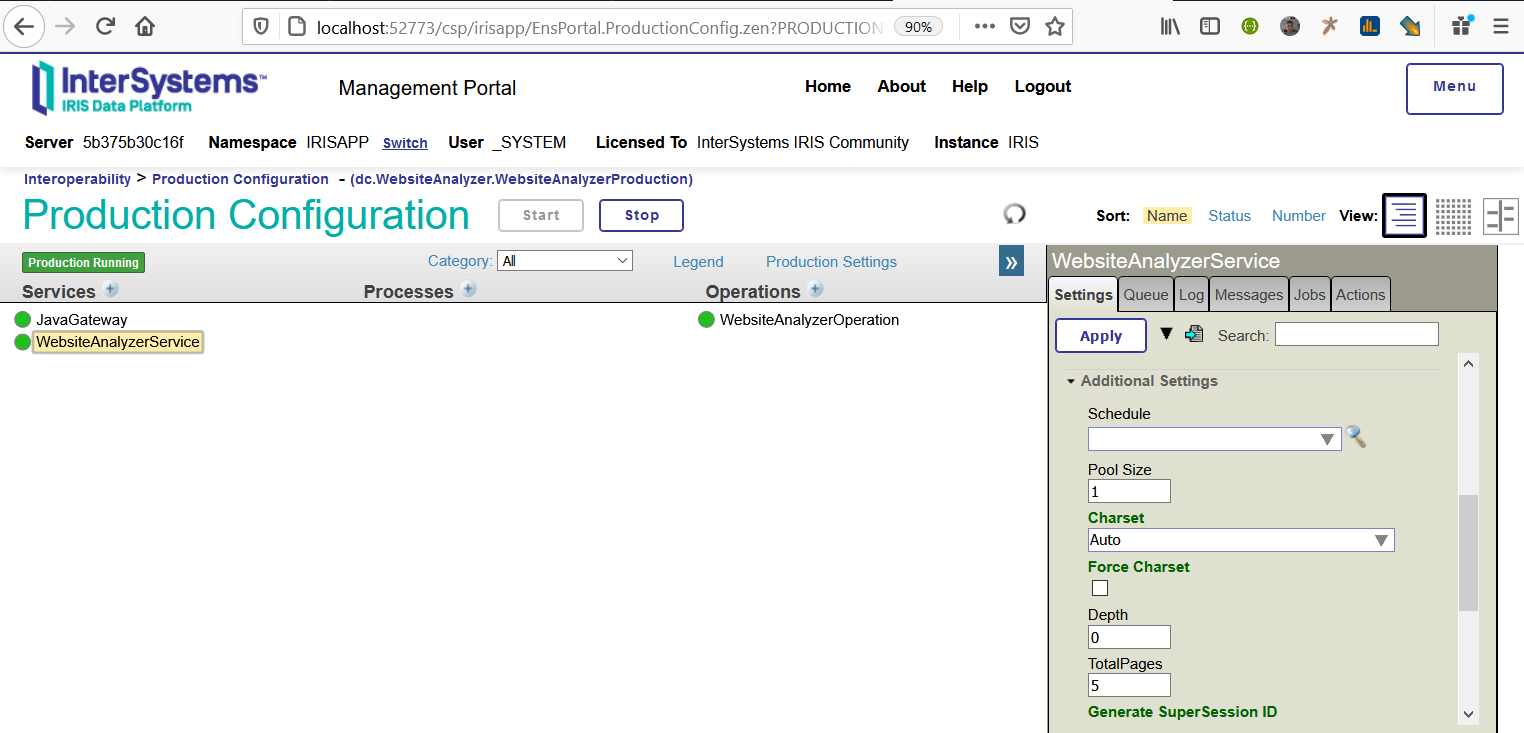This screenshot has width=1524, height=733.
Task: Click Interoperability breadcrumb link
Action: tap(77, 179)
